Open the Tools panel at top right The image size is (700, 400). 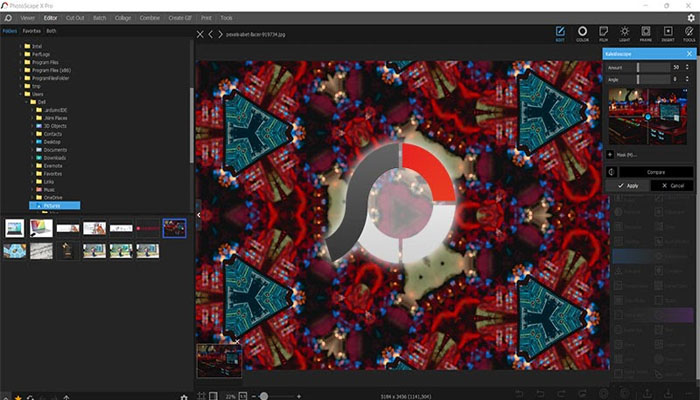(689, 33)
